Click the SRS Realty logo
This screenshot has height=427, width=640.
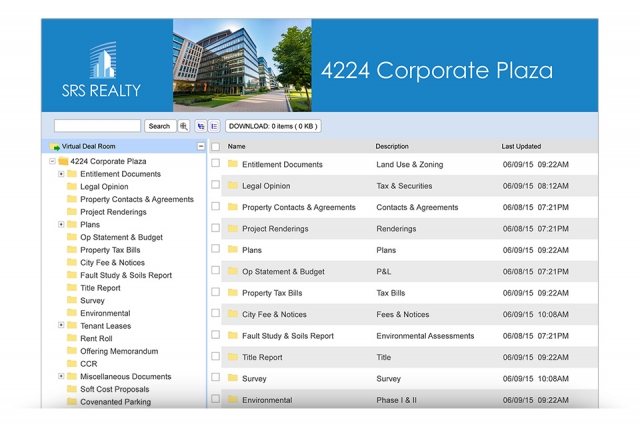click(x=101, y=72)
